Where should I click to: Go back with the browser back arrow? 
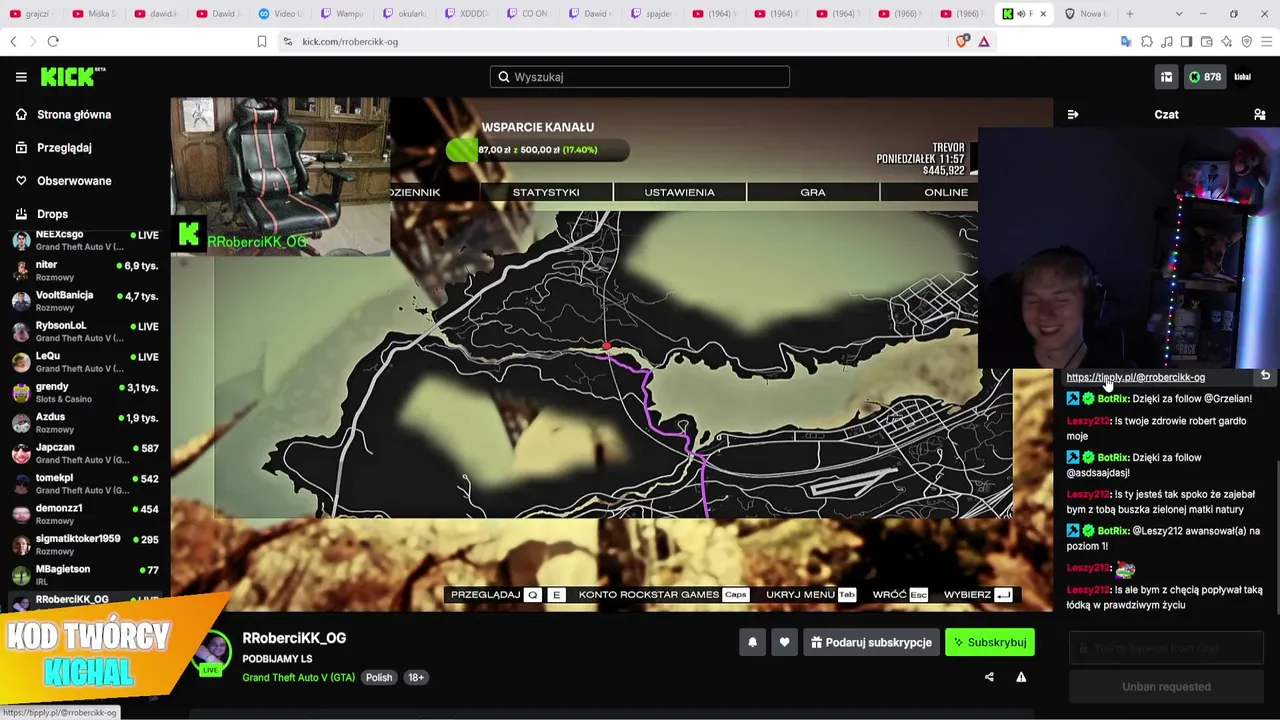[x=14, y=41]
